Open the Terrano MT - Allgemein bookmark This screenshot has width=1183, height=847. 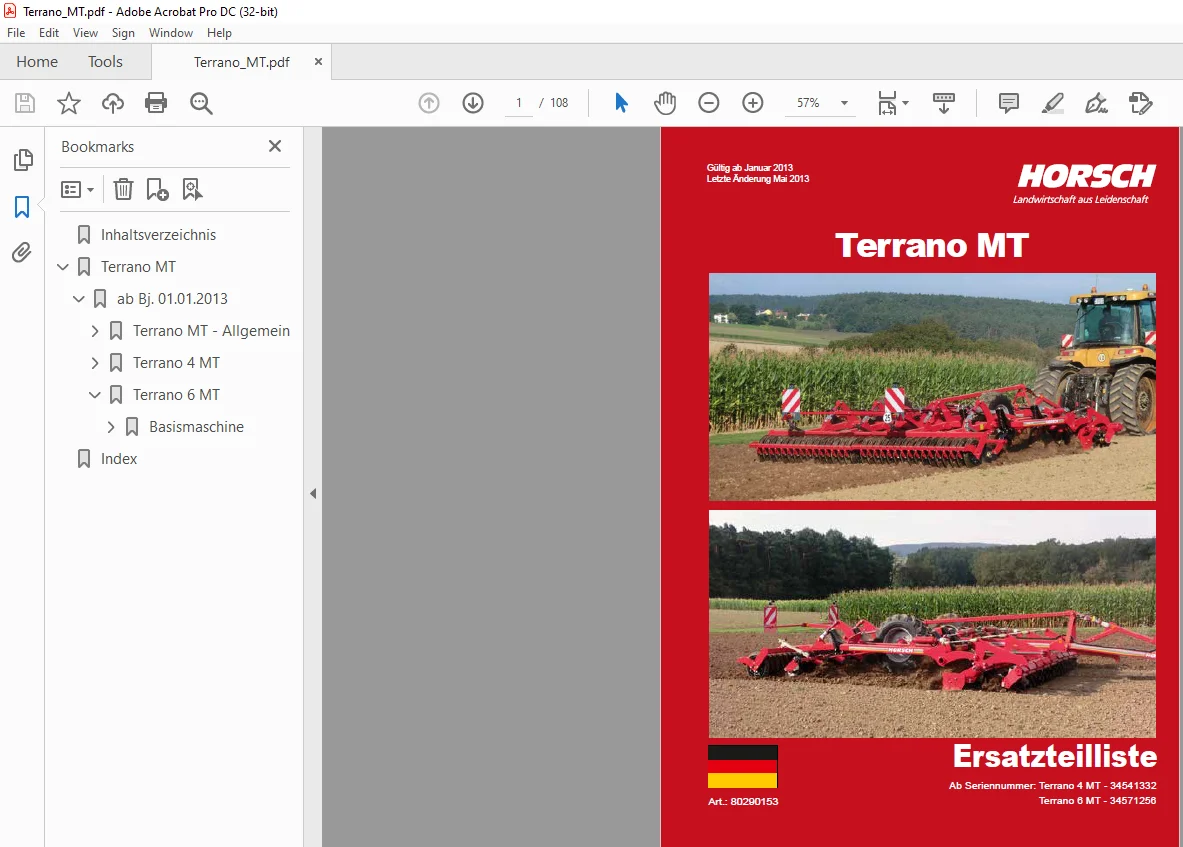coord(211,331)
